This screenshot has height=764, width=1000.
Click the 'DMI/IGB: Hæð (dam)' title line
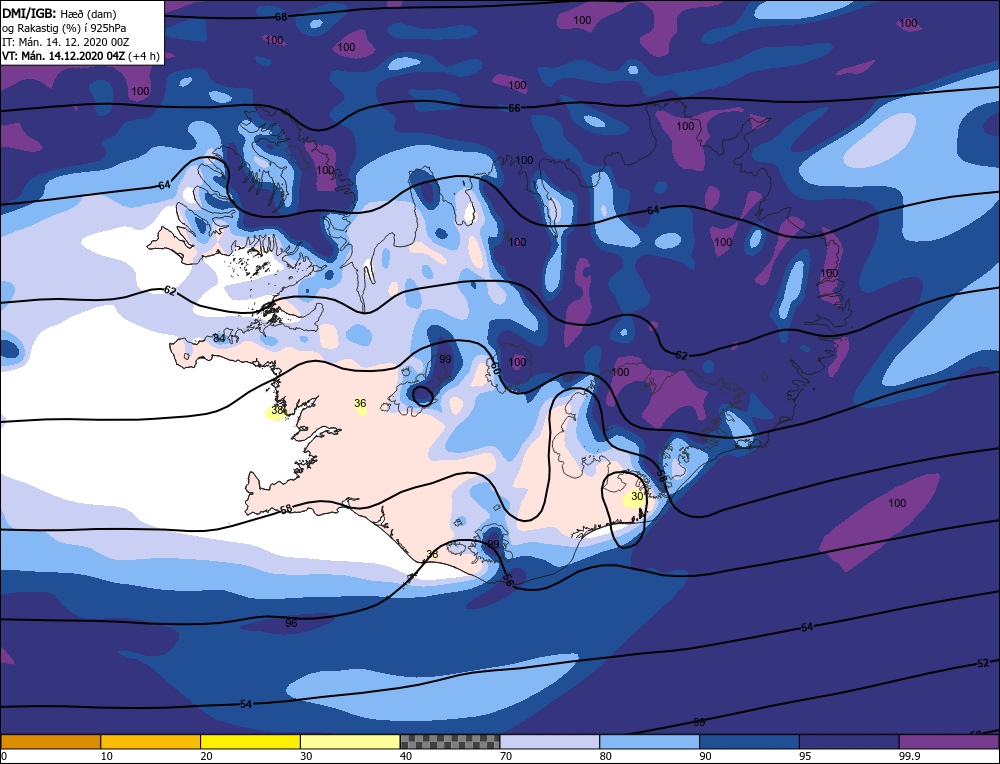pyautogui.click(x=59, y=13)
